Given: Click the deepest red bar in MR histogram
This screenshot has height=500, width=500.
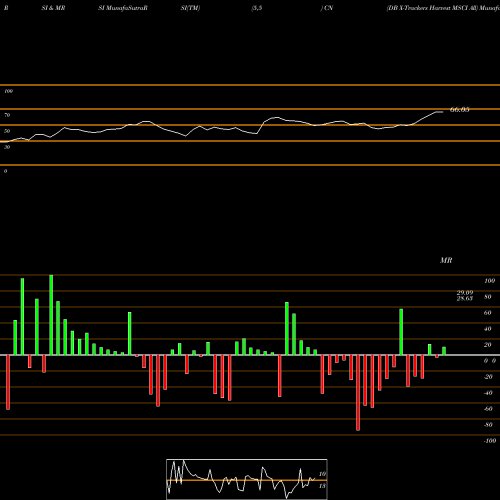Looking at the screenshot, I should pos(358,393).
